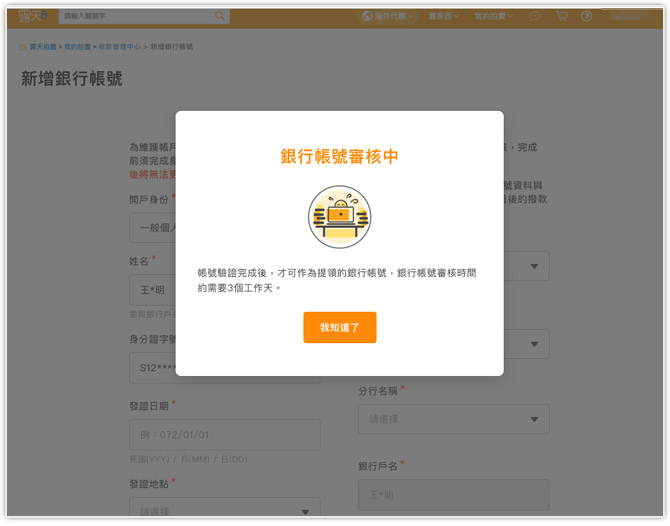Click the 我的拍賣 breadcrumb link
This screenshot has width=670, height=526.
79,47
